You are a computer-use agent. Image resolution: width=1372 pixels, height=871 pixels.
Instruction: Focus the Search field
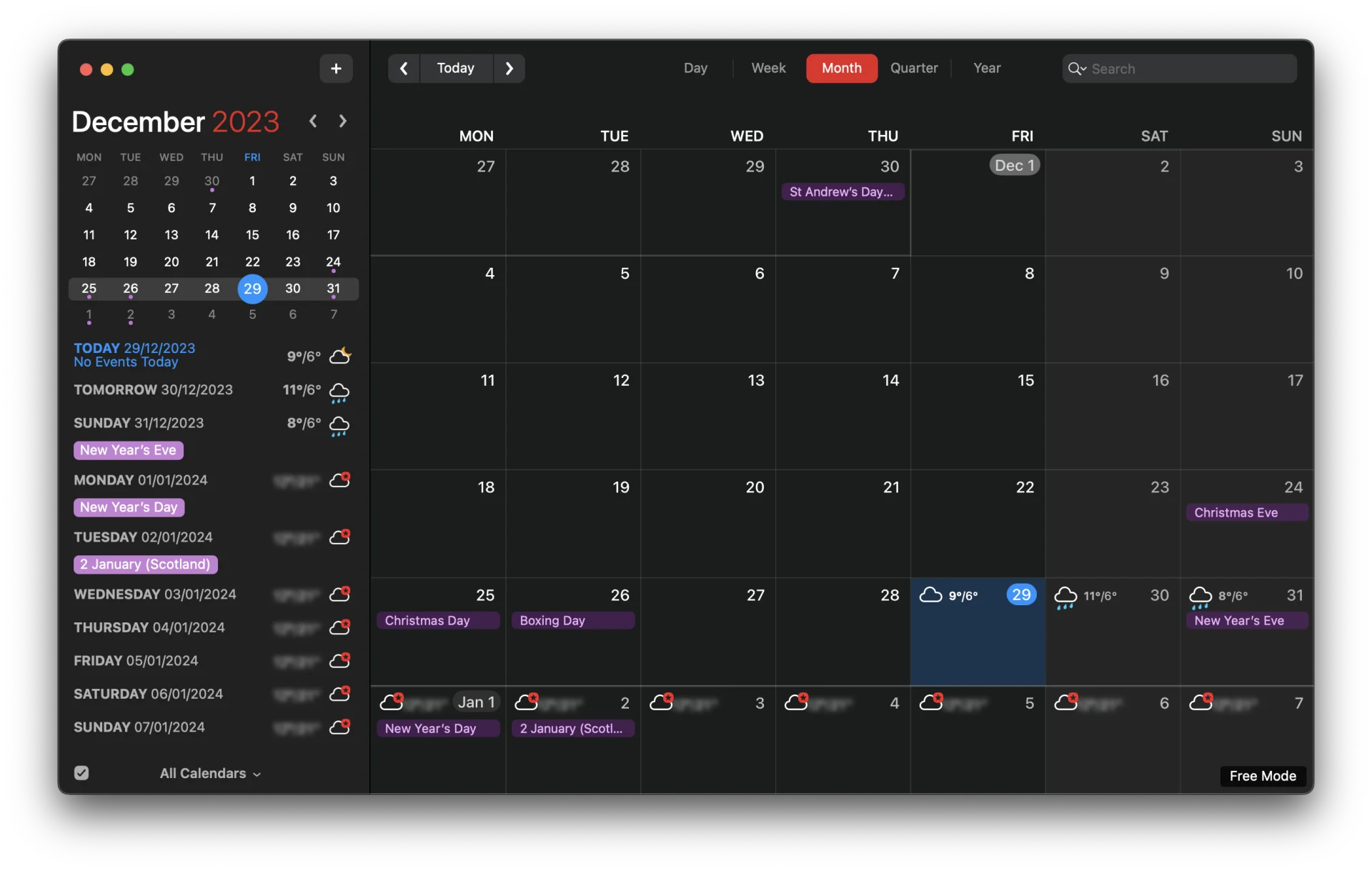tap(1186, 69)
